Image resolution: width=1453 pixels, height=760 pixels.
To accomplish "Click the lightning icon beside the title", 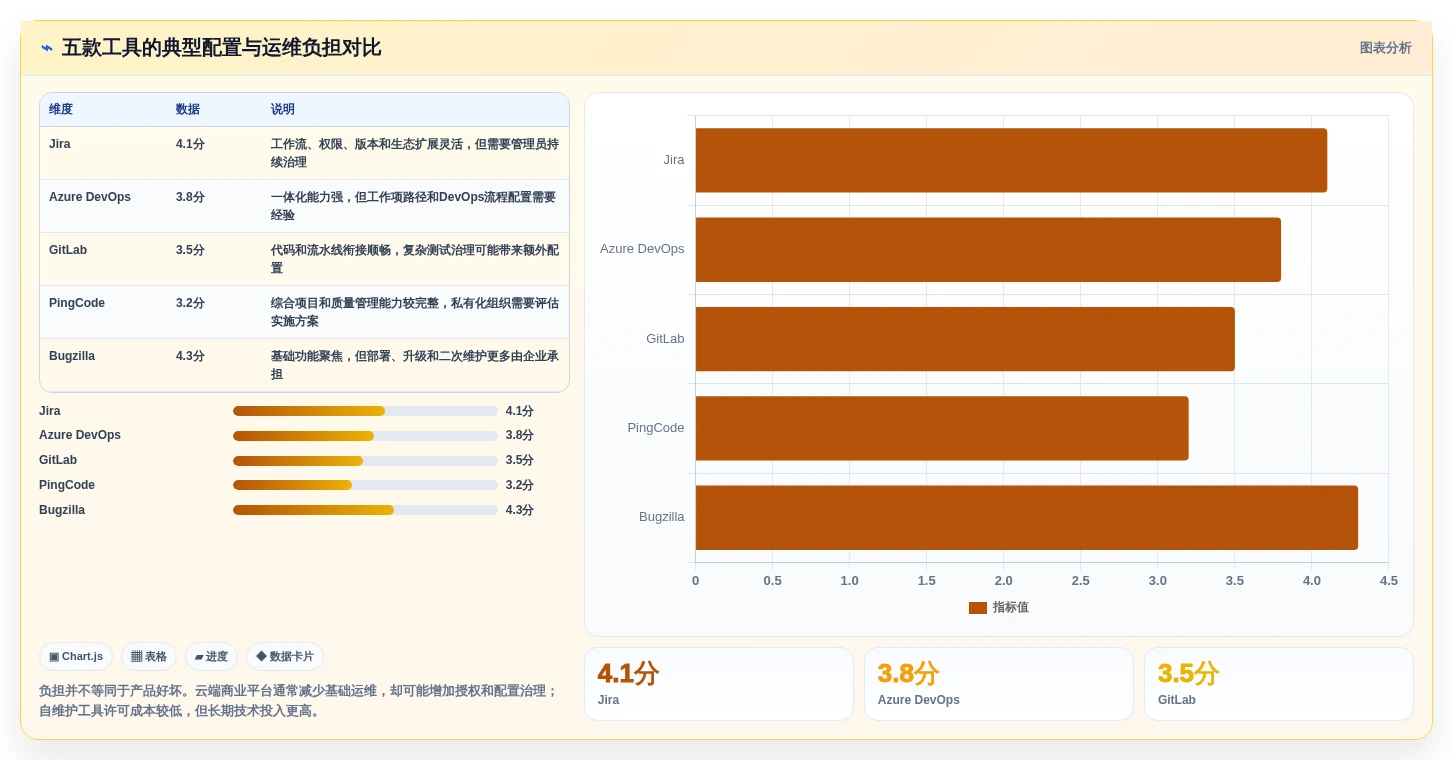I will click(47, 48).
